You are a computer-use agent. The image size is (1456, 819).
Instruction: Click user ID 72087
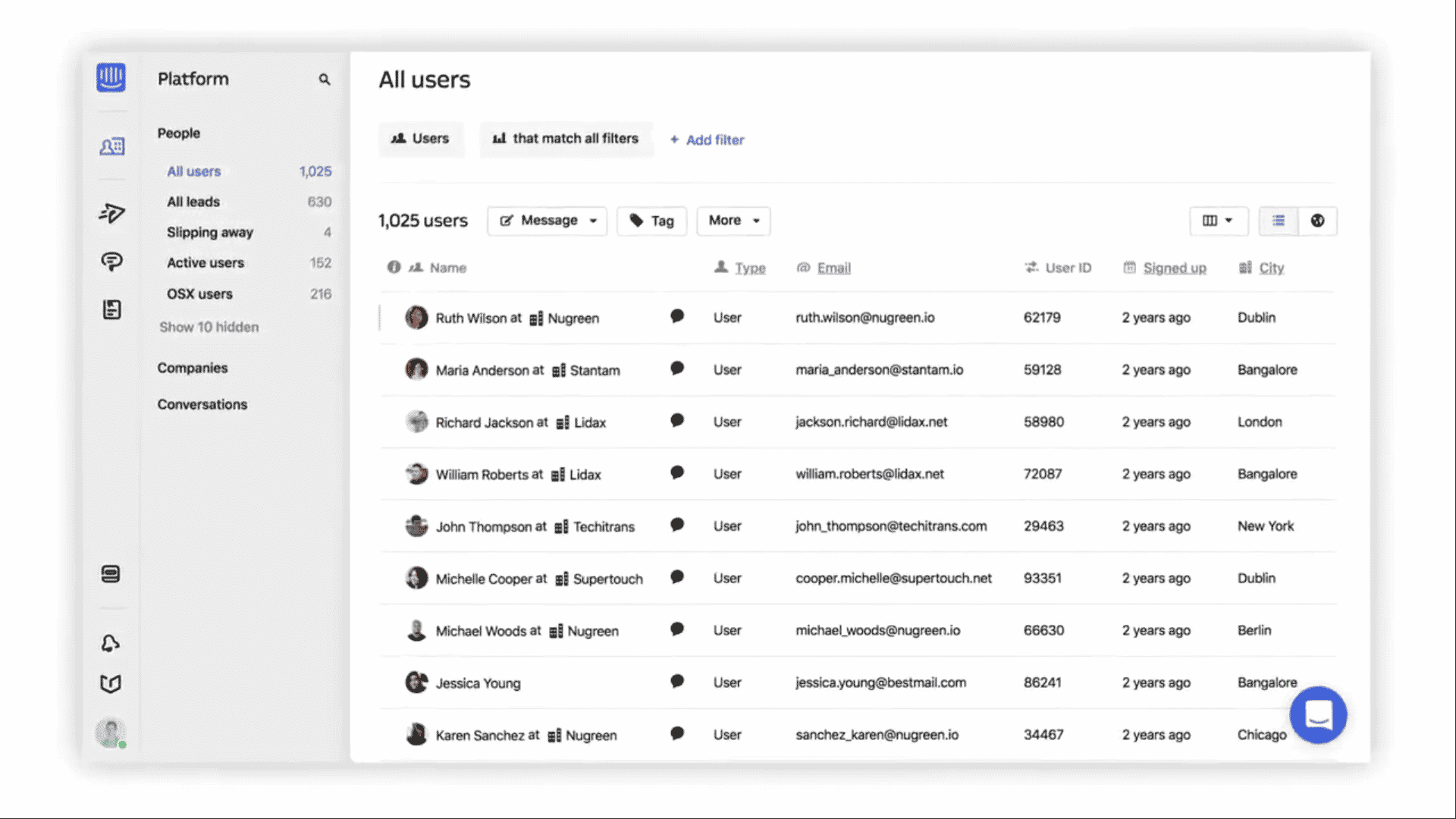[1043, 474]
